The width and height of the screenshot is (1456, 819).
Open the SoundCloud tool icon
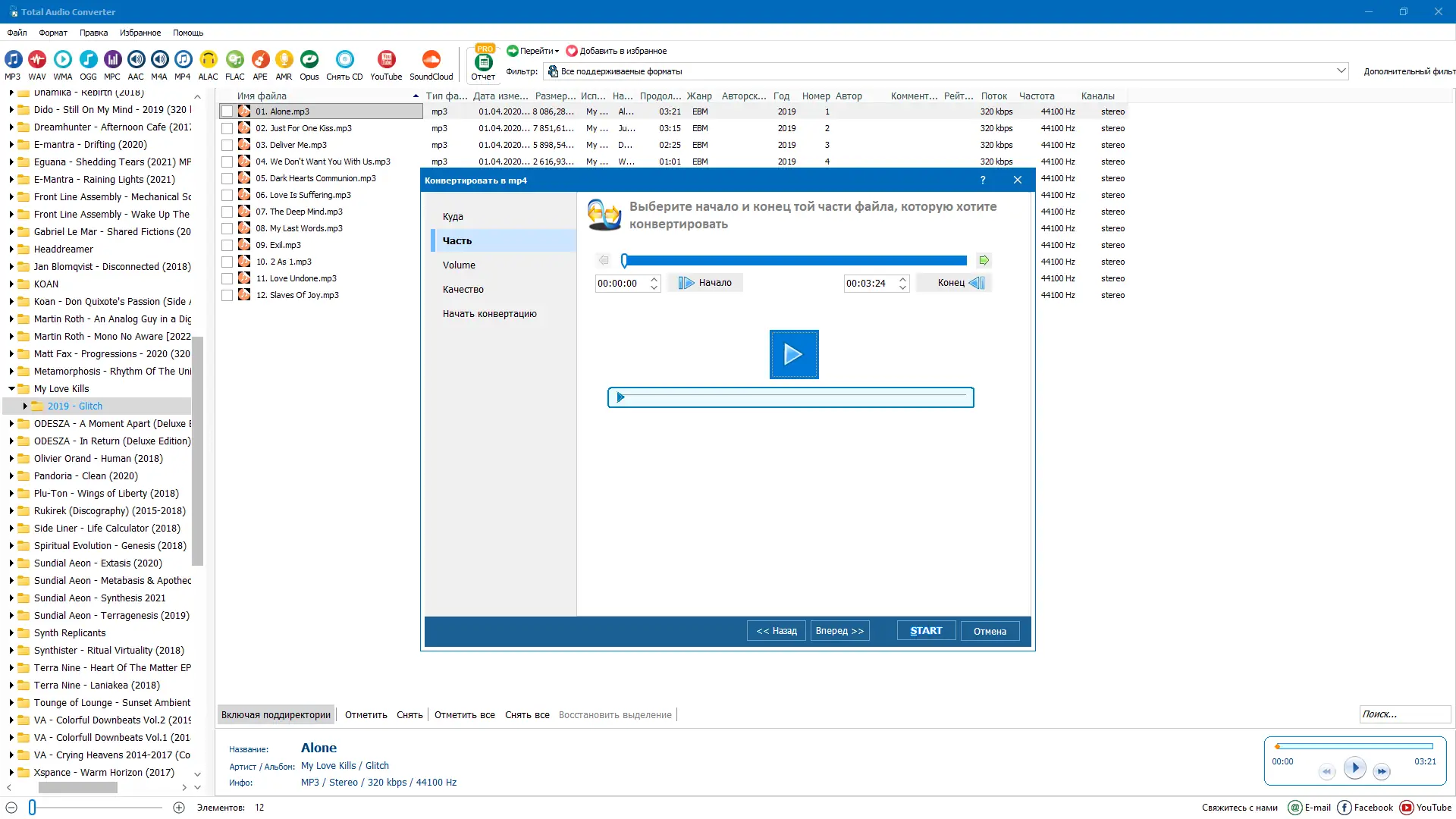[431, 60]
